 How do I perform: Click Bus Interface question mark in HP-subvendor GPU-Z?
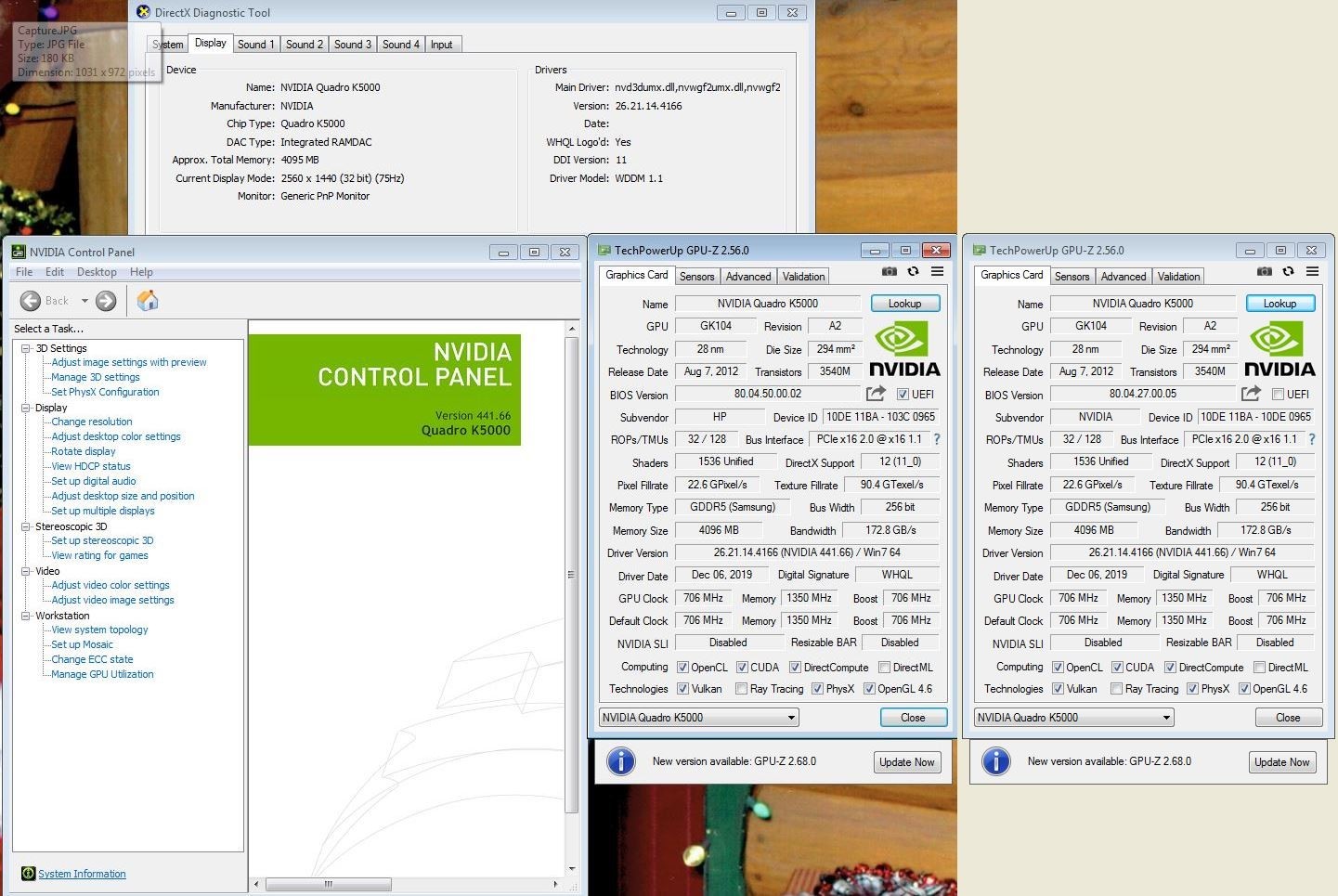click(x=936, y=439)
